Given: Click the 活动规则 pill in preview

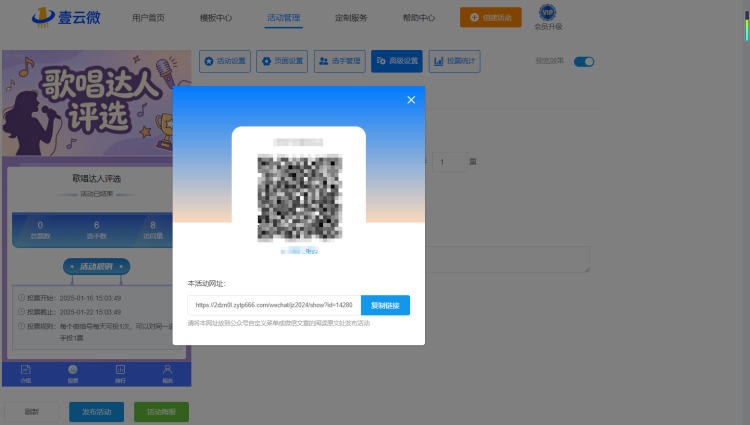Looking at the screenshot, I should coord(97,266).
